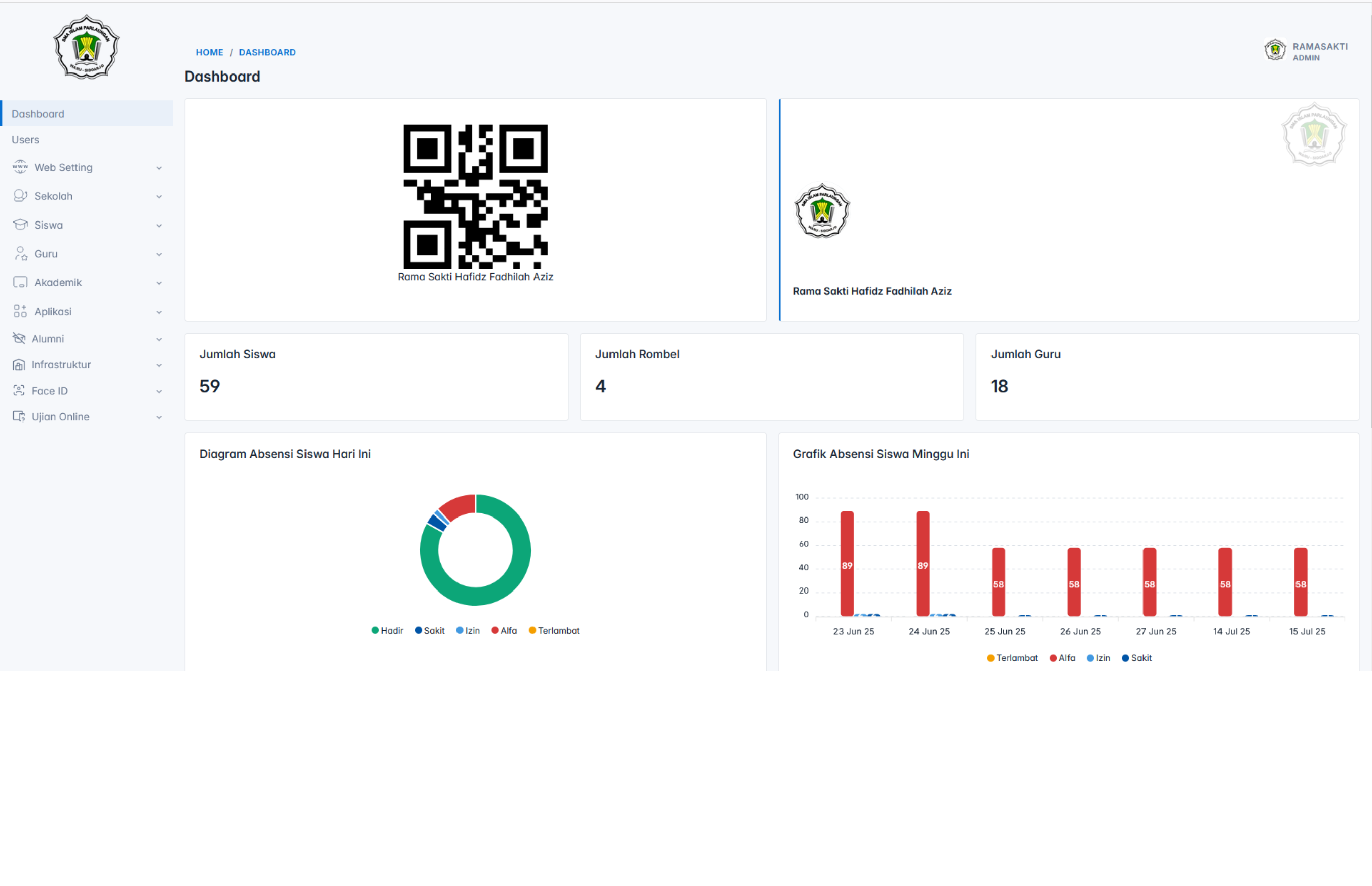Select the Web Setting menu label
The image size is (1372, 886).
(x=63, y=168)
